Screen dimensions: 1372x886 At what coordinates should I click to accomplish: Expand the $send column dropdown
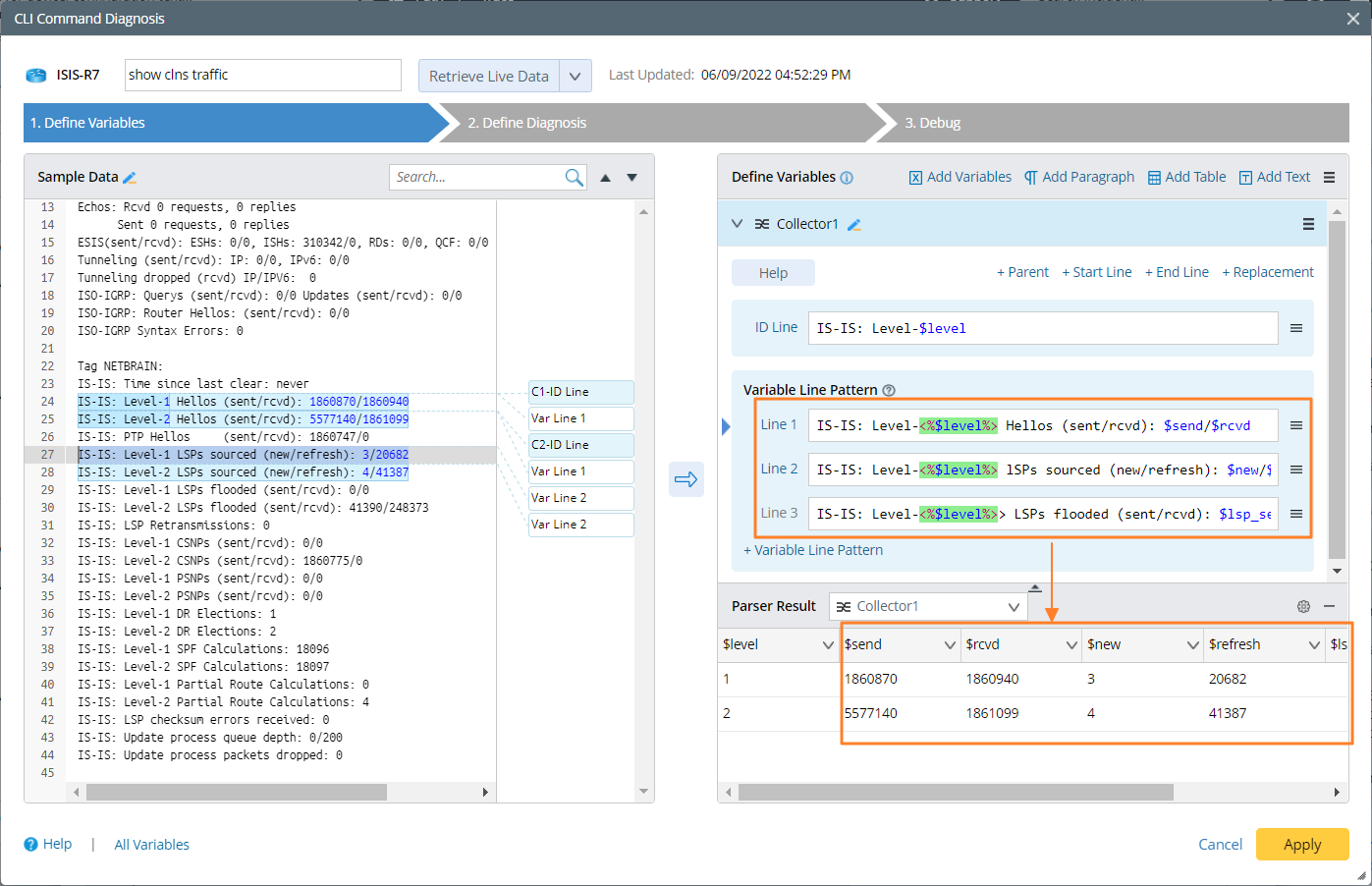[950, 645]
